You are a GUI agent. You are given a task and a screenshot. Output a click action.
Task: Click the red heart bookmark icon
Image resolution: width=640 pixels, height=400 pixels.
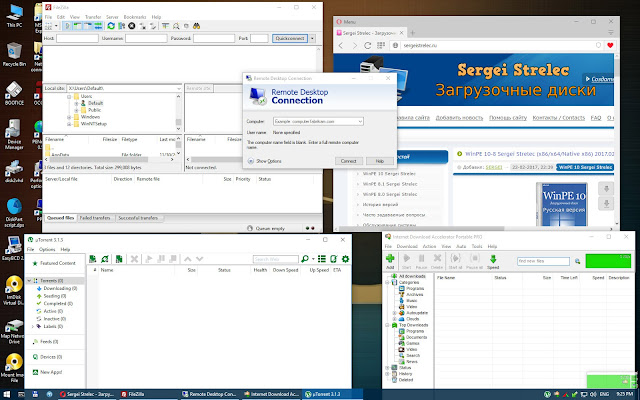[610, 45]
